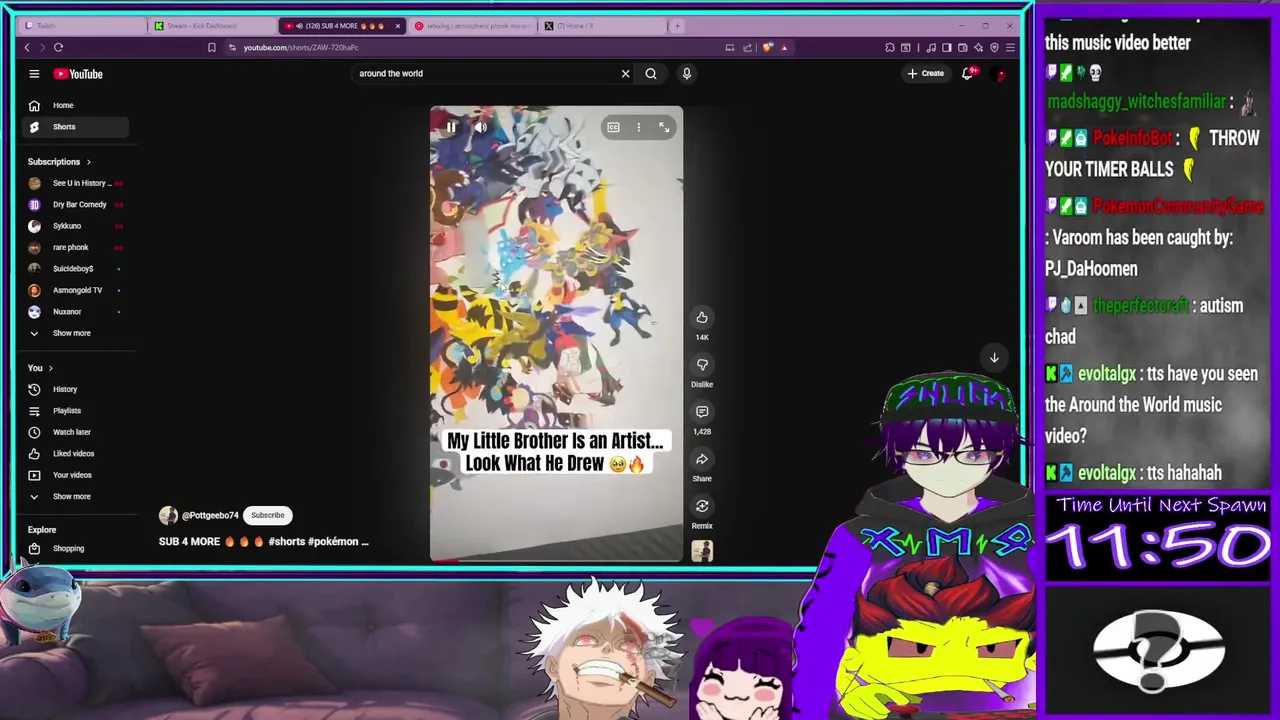
Task: Open Suicideboy$ channel
Action: (x=75, y=269)
